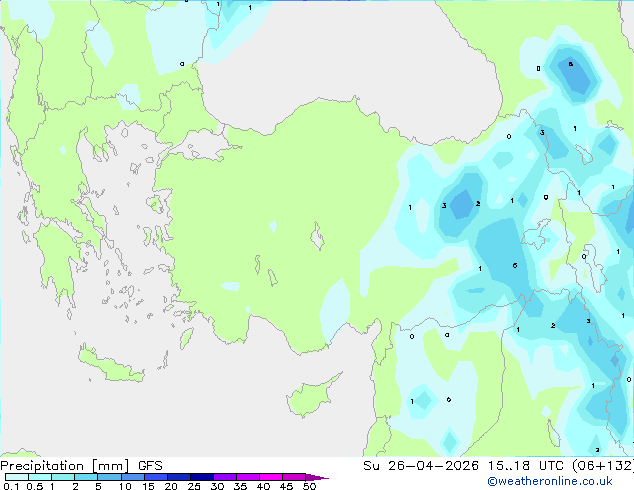The width and height of the screenshot is (634, 490).
Task: Click the '25' legend label
Action: (x=194, y=486)
